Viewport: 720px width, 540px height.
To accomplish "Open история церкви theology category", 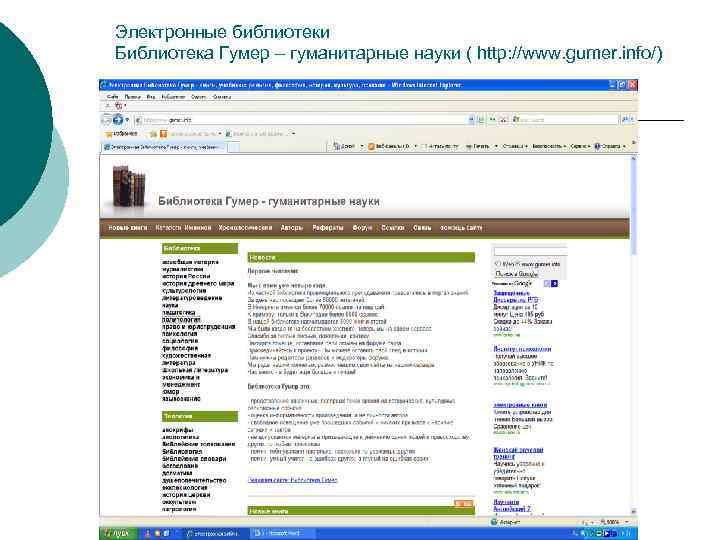I will coord(186,495).
